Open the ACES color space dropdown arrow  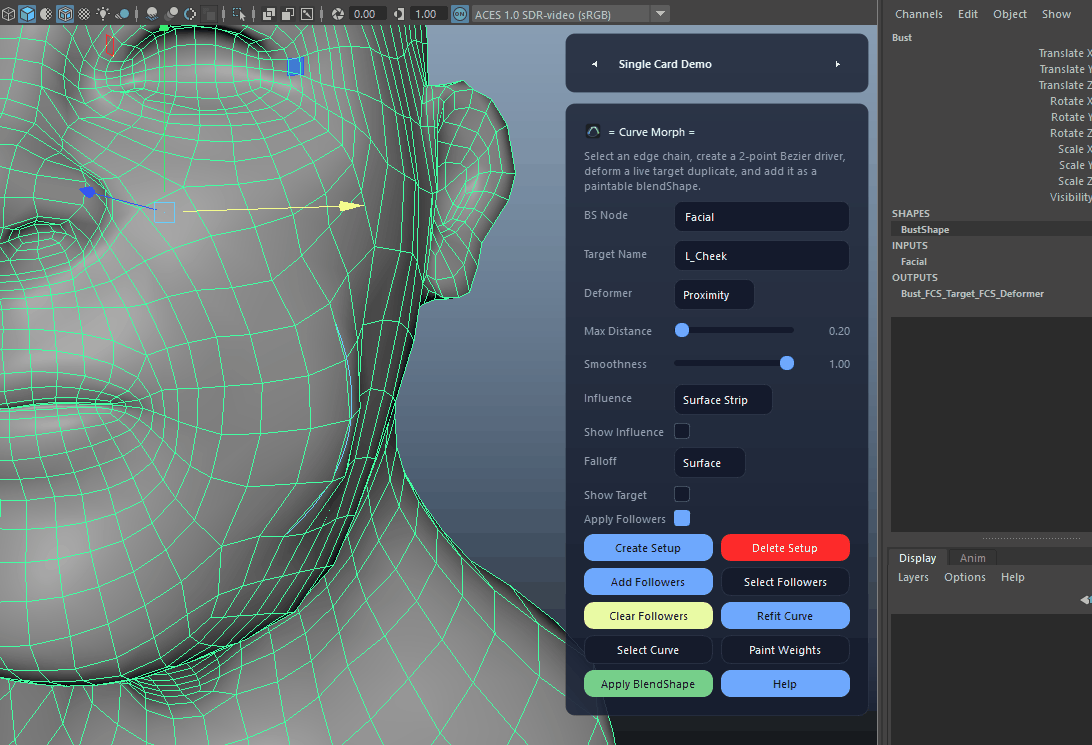pyautogui.click(x=660, y=14)
